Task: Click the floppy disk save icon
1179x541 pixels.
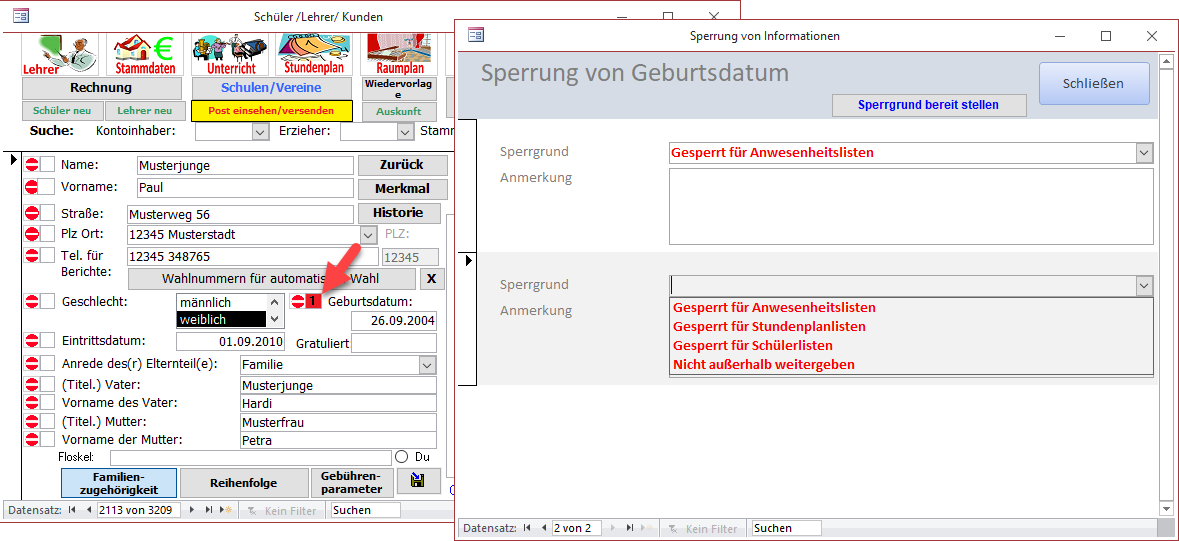Action: point(418,482)
